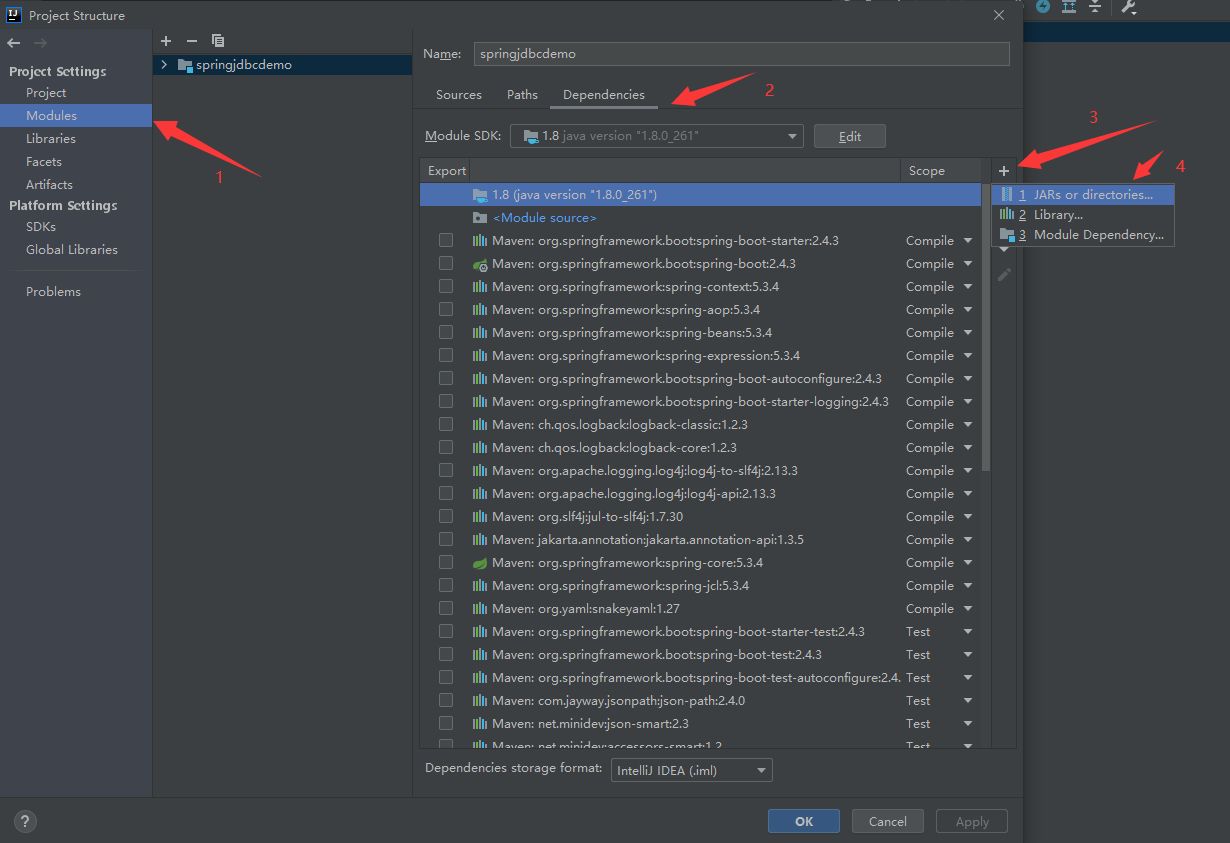Toggle export checkbox for spring-aop:5.3.4
This screenshot has width=1230, height=843.
[446, 310]
